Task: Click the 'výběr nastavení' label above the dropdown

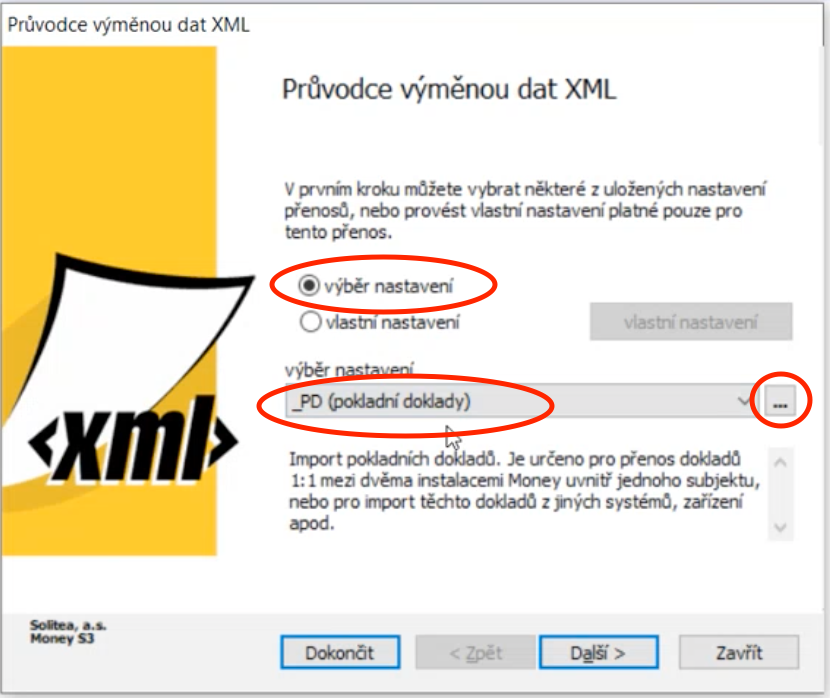Action: click(349, 369)
